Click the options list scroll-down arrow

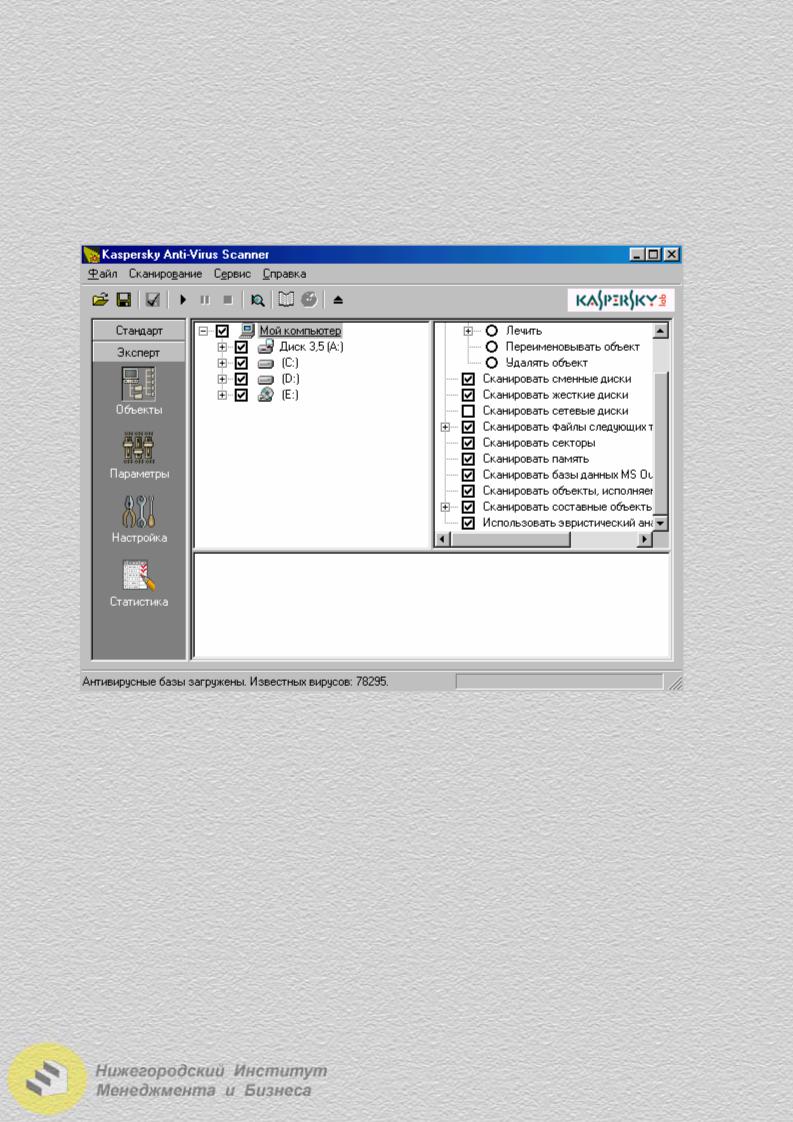pyautogui.click(x=661, y=524)
